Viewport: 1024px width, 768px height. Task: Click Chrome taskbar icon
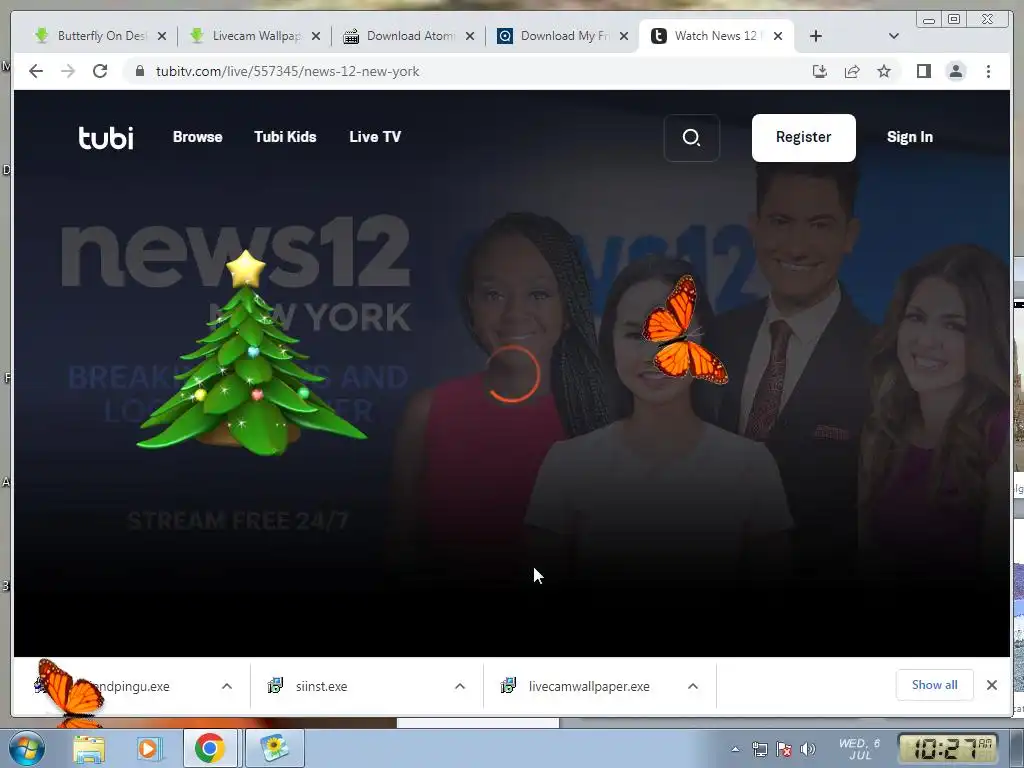[x=210, y=748]
